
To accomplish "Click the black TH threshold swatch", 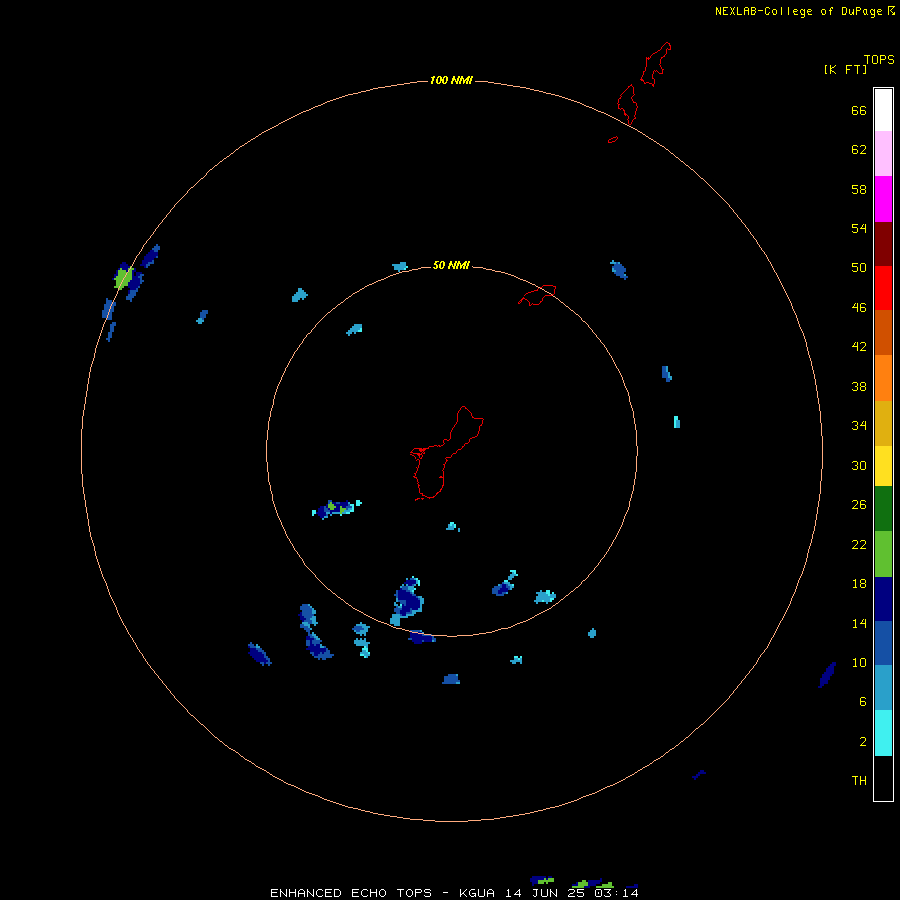I will (x=883, y=778).
